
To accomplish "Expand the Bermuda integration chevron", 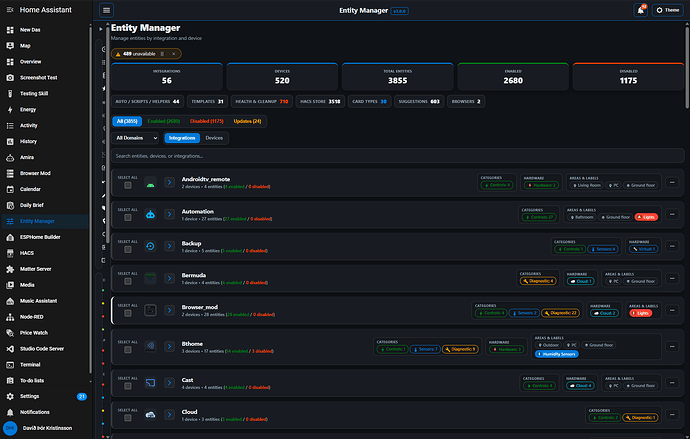I will [169, 278].
